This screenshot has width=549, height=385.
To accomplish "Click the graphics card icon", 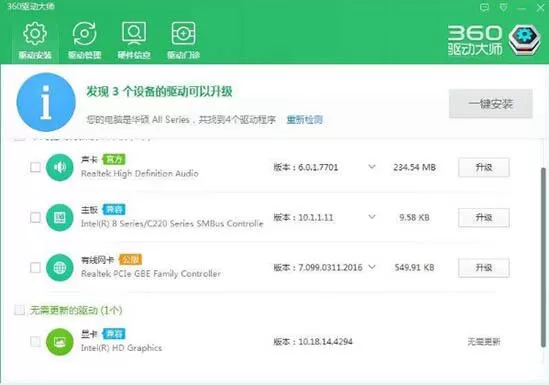I will 60,342.
